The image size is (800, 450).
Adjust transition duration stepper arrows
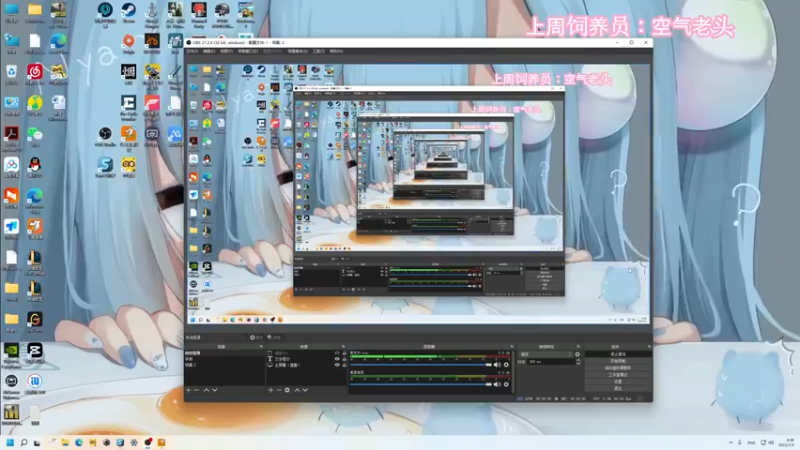coord(578,362)
